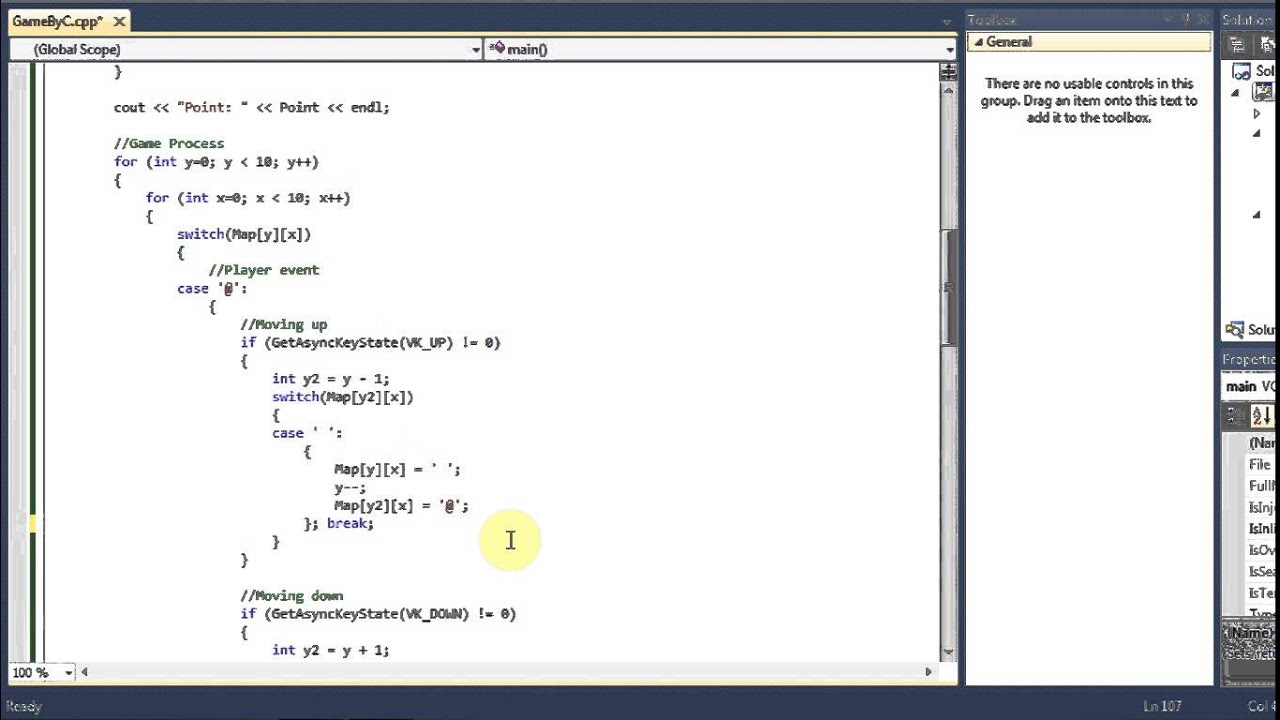The width and height of the screenshot is (1280, 720).
Task: Click the y--; code line
Action: (x=350, y=488)
